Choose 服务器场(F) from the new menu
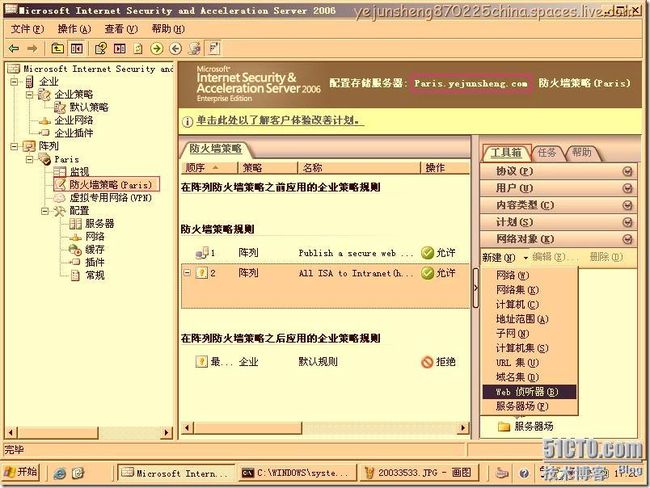The image size is (650, 488). [529, 406]
